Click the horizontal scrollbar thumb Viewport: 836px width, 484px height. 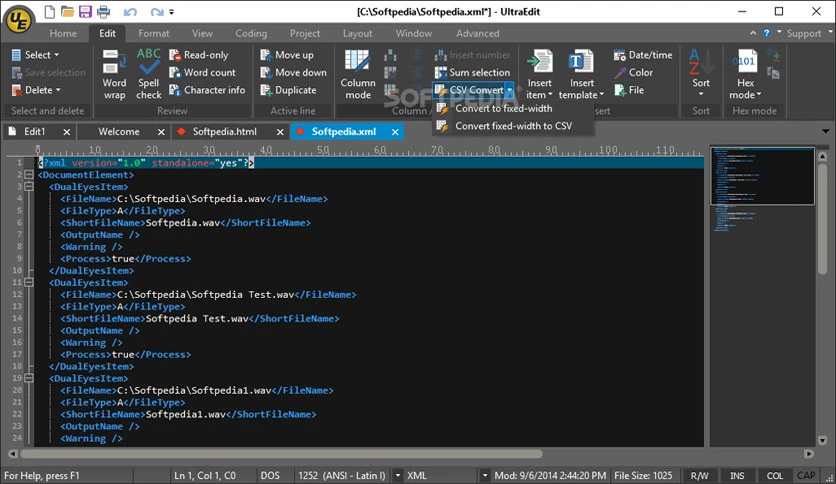click(281, 454)
